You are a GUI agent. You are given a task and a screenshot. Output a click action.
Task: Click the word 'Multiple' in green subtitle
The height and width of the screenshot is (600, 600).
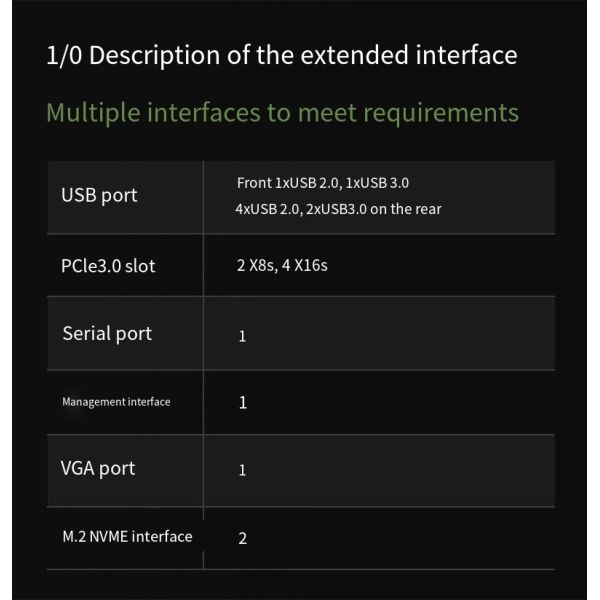[x=98, y=111]
